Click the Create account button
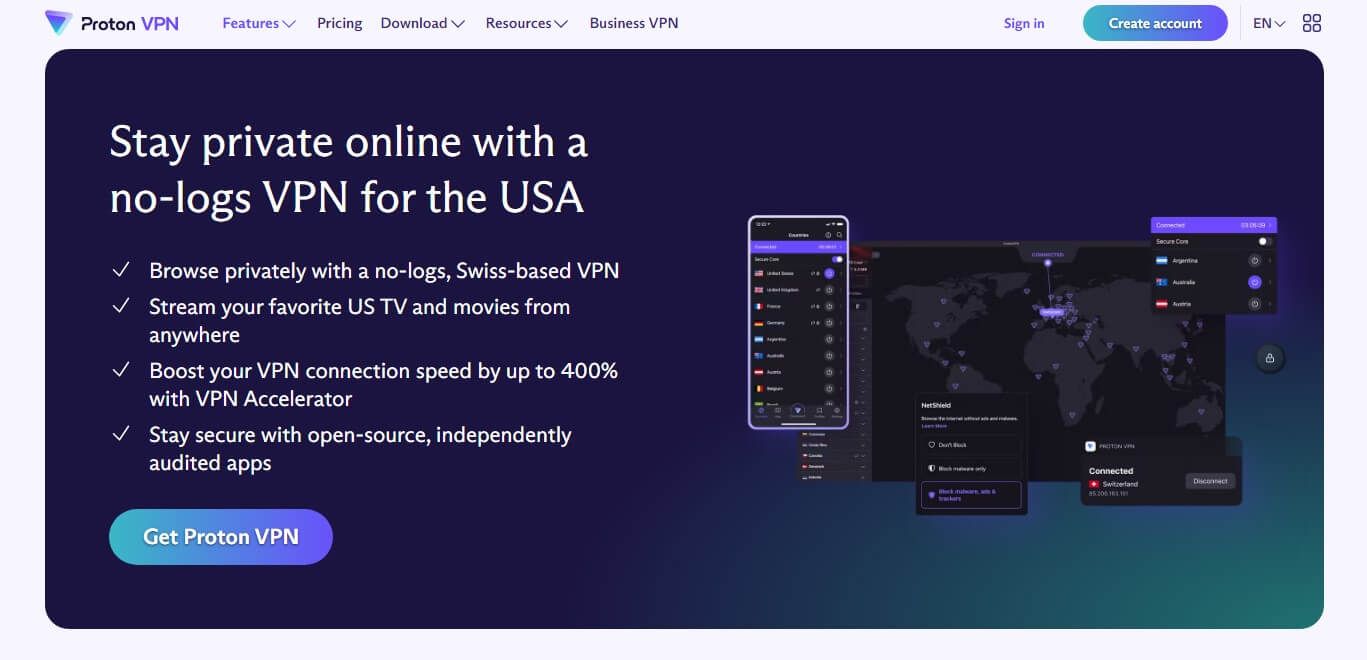The width and height of the screenshot is (1367, 660). 1155,23
